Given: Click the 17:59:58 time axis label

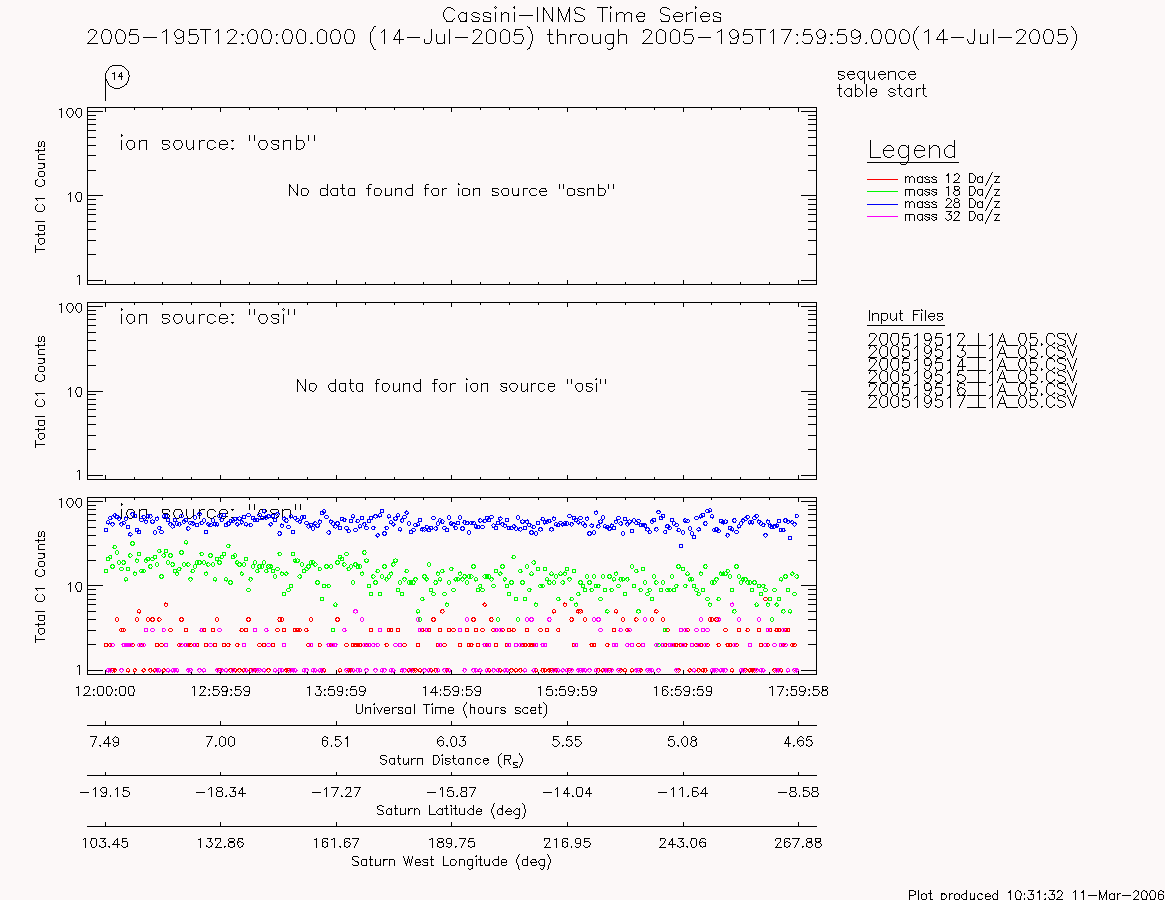Looking at the screenshot, I should tap(798, 691).
